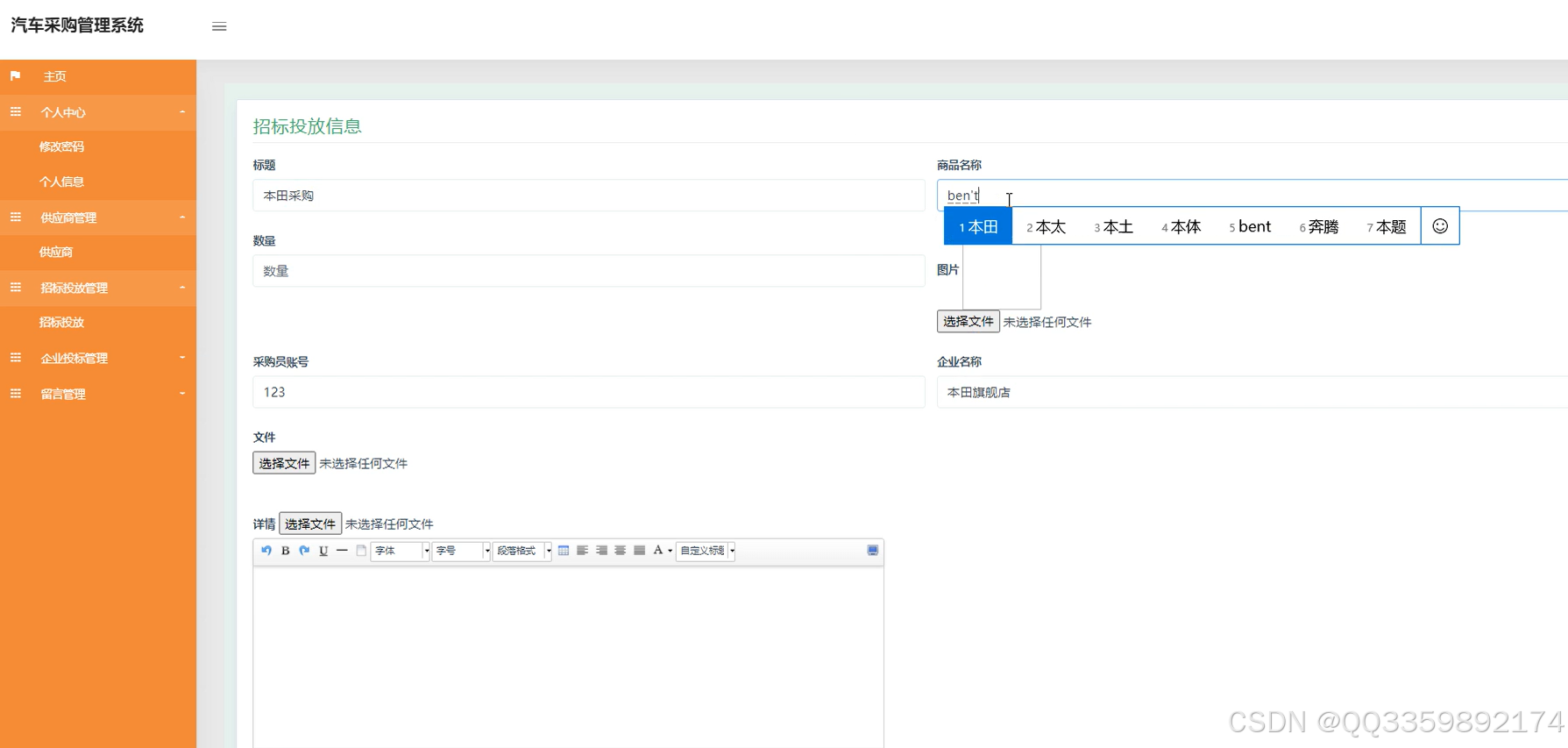Screen dimensions: 1568x748
Task: Open 字体 font family dropdown
Action: (401, 551)
